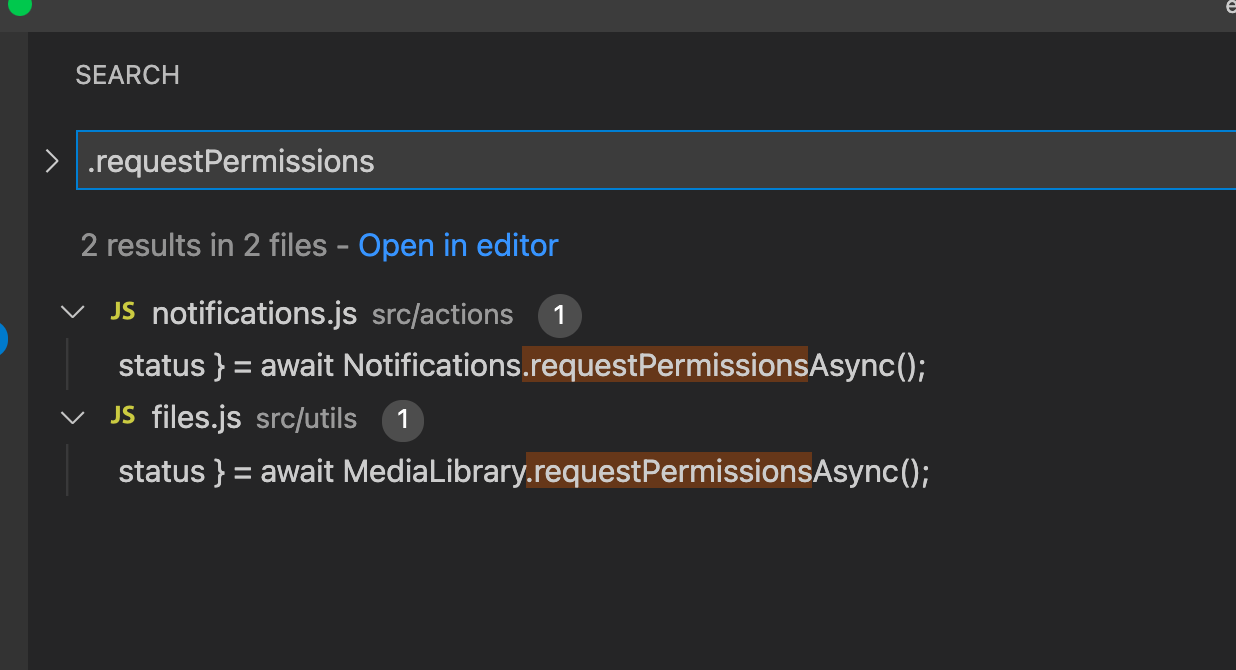Open all results in editor
The image size is (1236, 670).
(x=458, y=245)
